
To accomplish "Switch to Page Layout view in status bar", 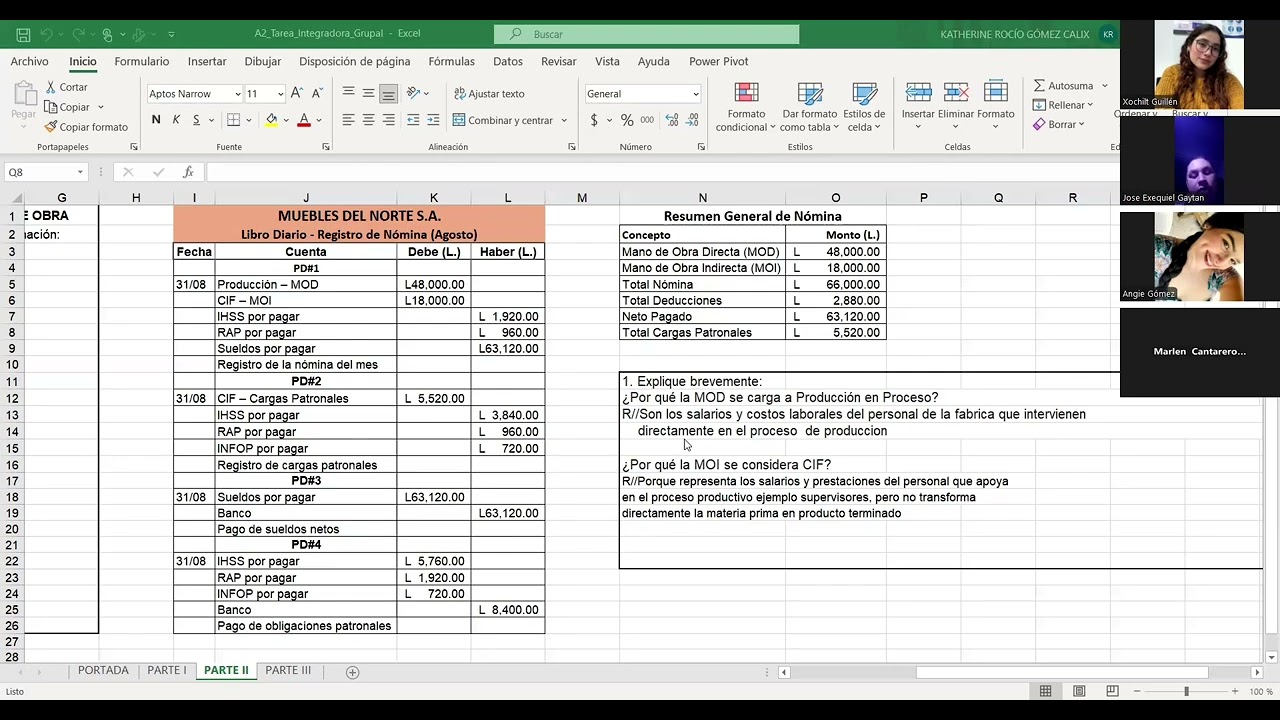I will pyautogui.click(x=1079, y=691).
